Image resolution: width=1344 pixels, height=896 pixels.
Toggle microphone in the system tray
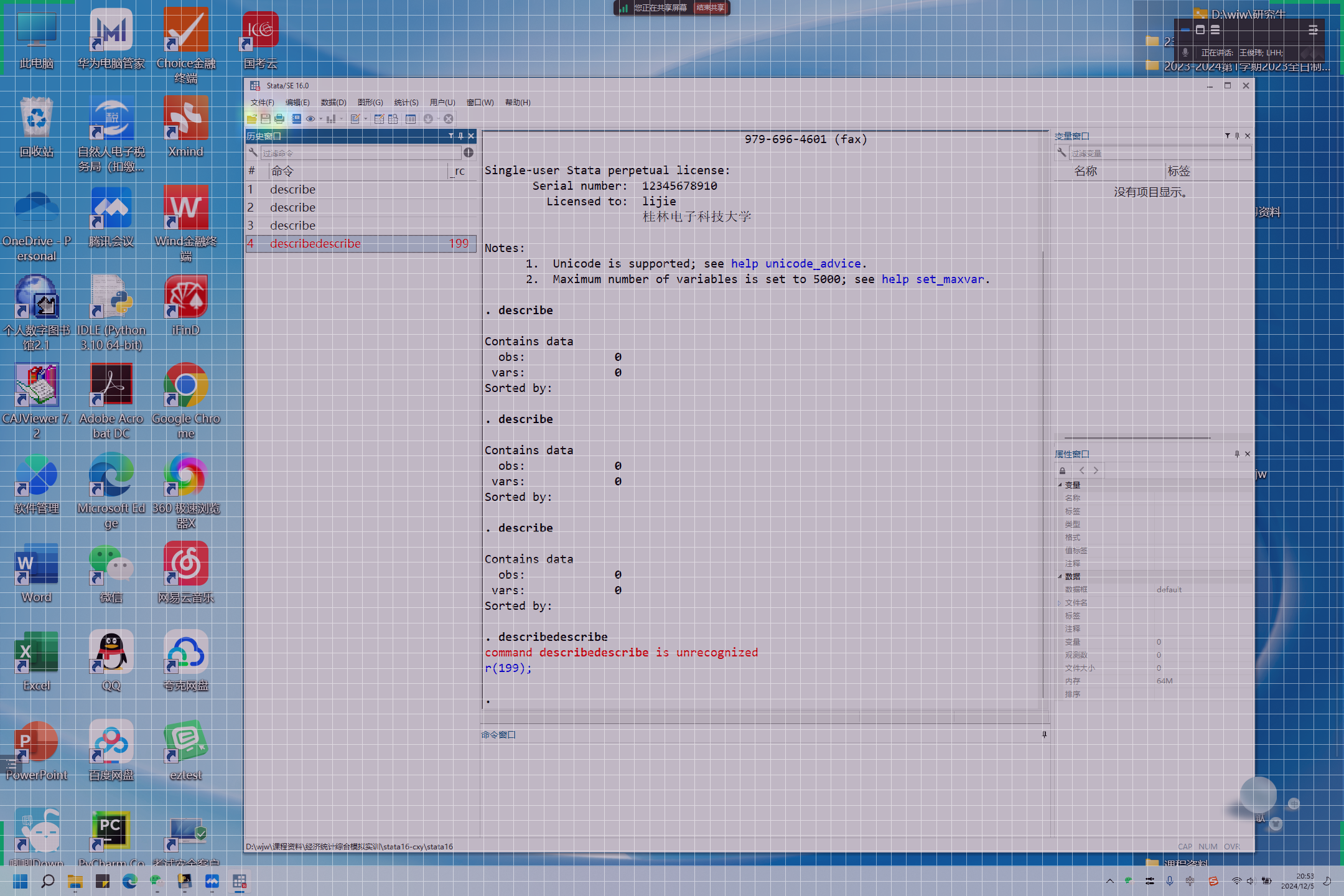click(1170, 881)
